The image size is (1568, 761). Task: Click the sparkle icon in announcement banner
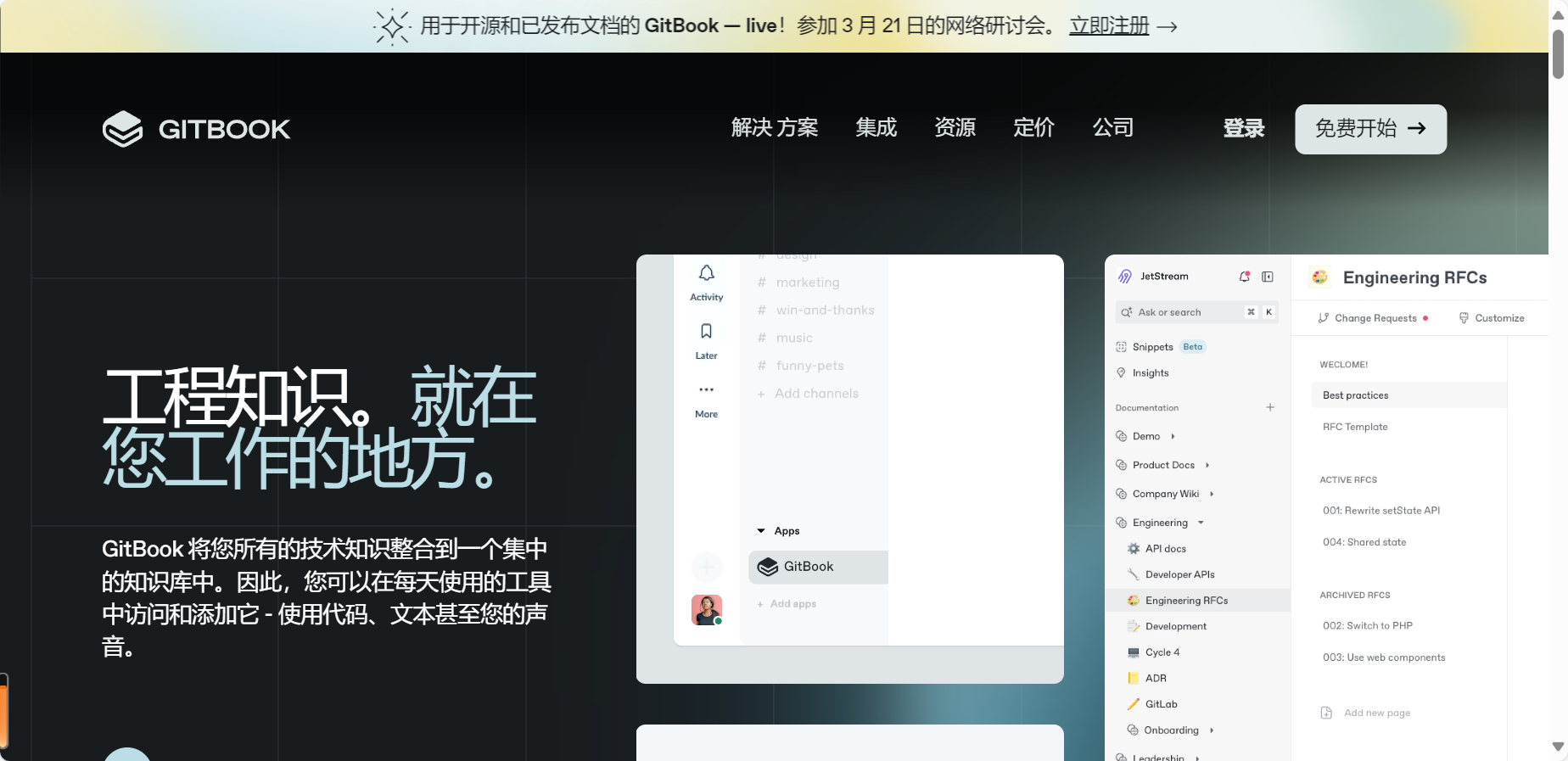click(392, 27)
